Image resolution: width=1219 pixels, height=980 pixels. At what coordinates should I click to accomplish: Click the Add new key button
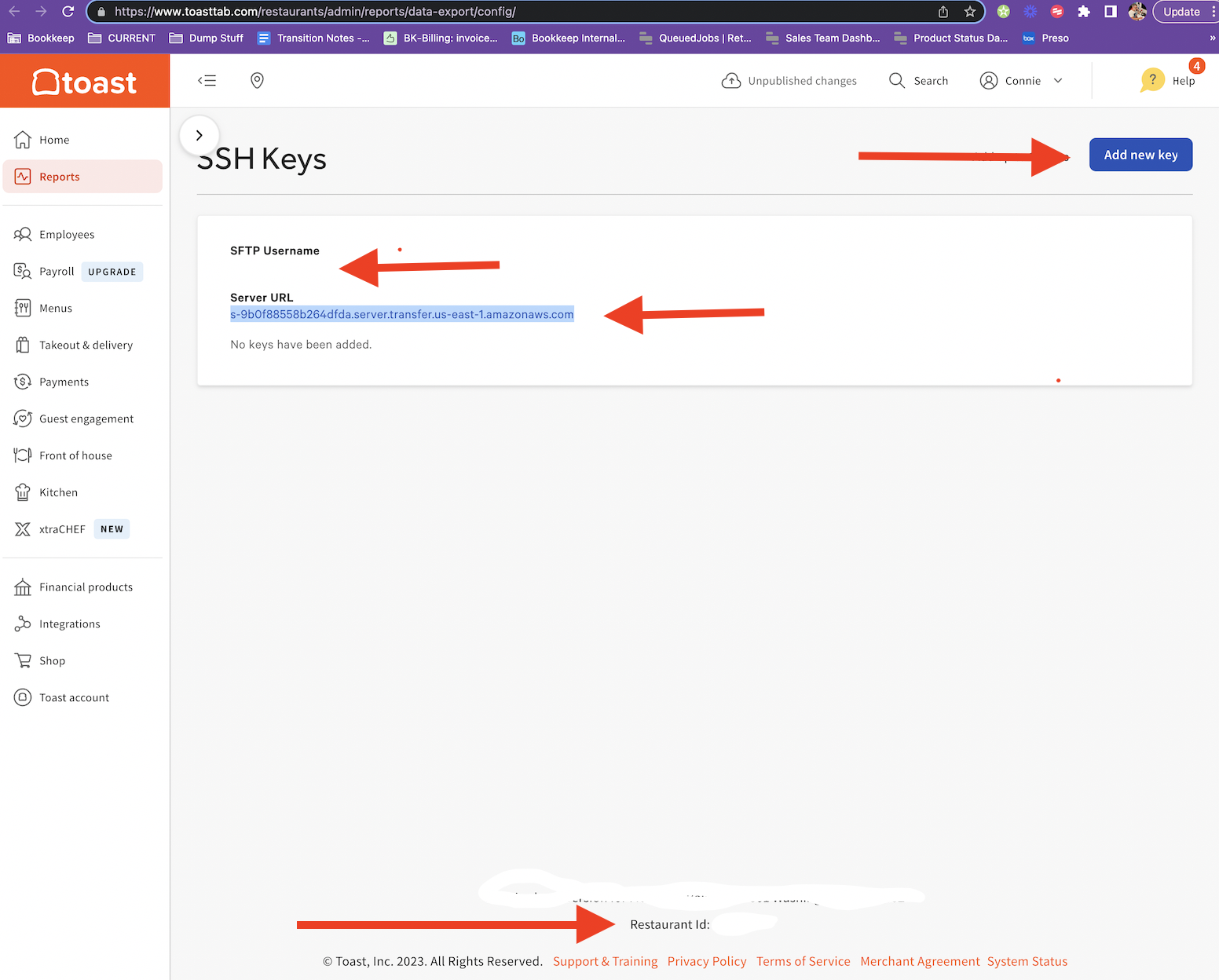1140,155
